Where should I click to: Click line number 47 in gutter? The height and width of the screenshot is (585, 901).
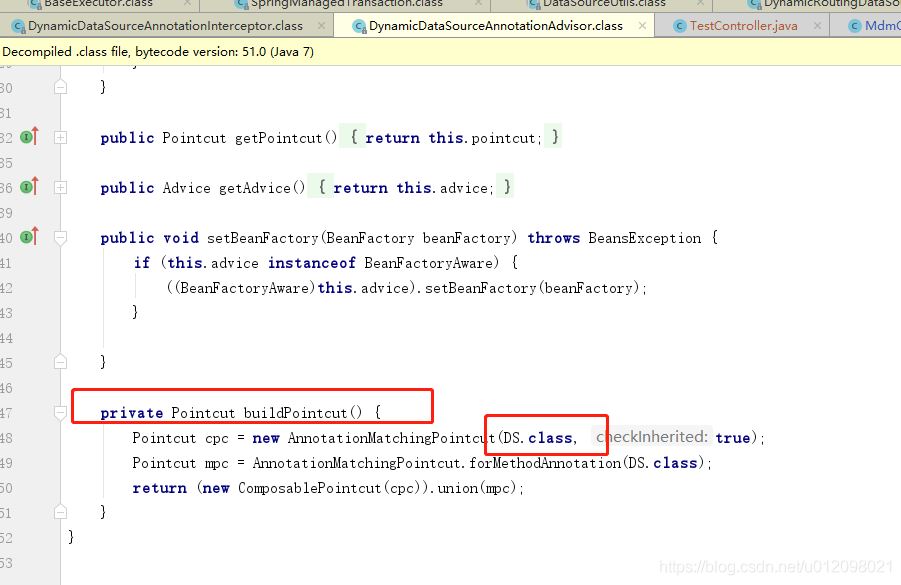6,413
